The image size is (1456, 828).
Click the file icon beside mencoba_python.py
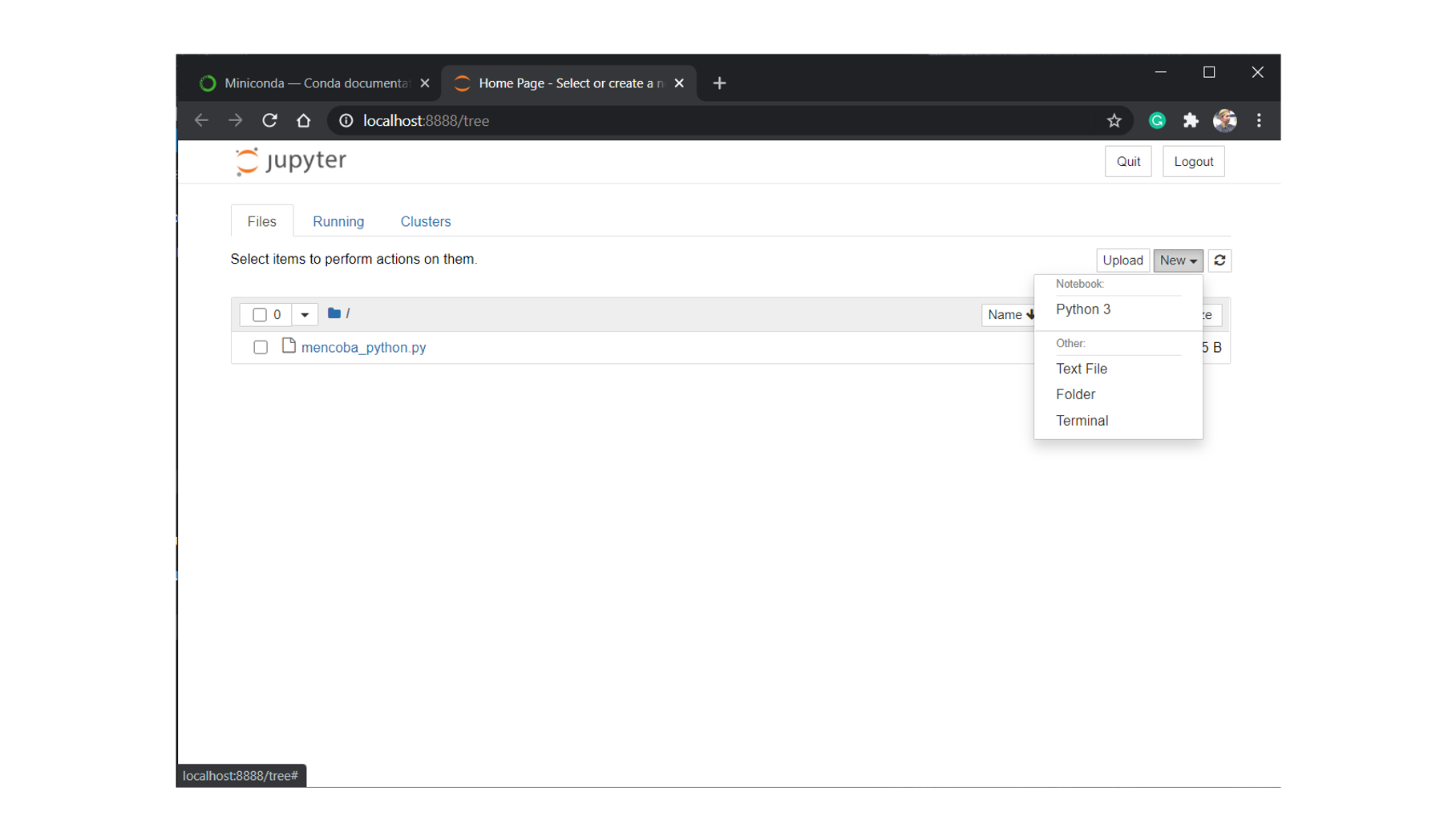(x=289, y=346)
